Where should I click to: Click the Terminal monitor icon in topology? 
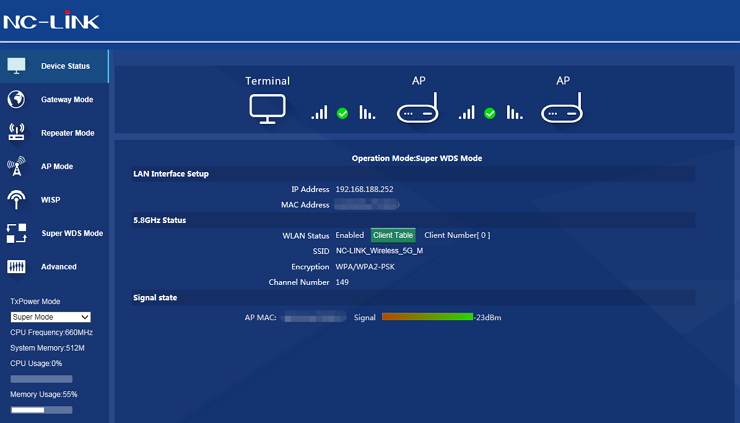(267, 109)
